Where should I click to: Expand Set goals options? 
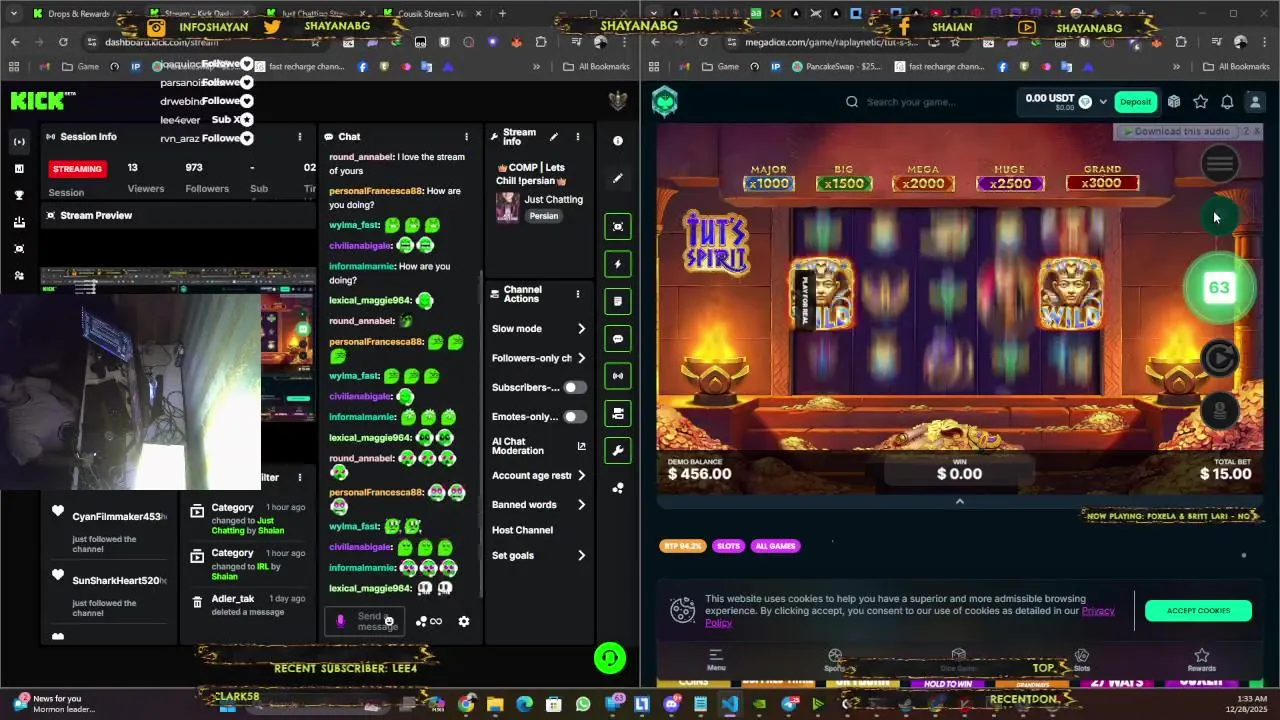click(x=581, y=556)
